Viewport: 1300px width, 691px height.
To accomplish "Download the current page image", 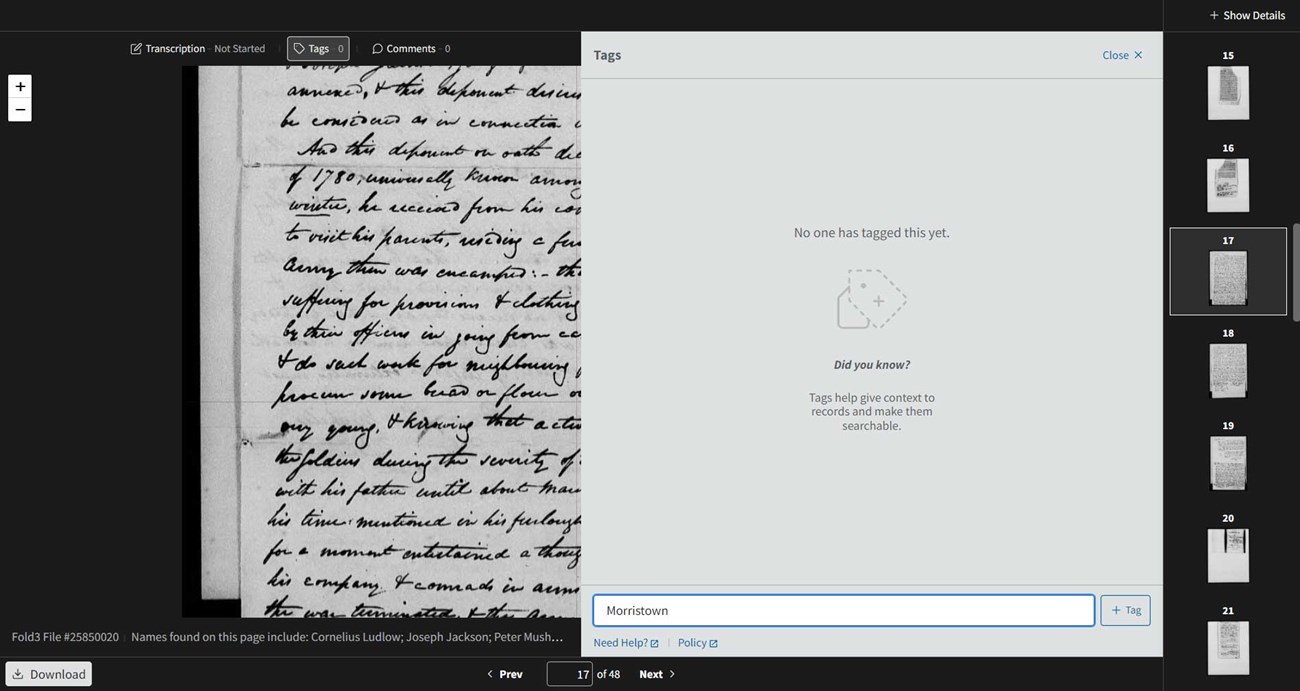I will [49, 674].
